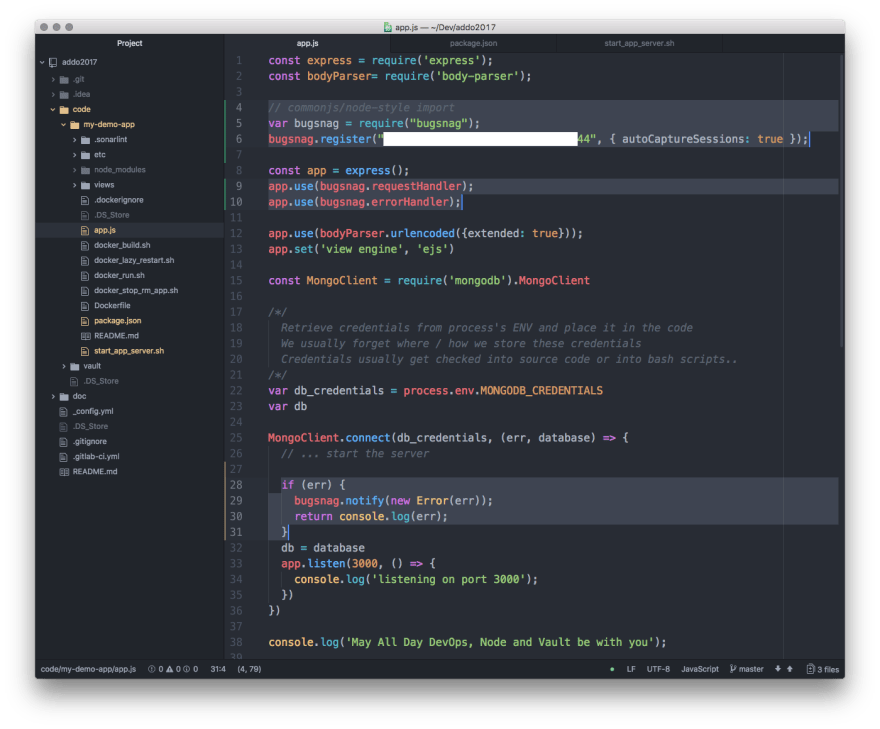Open the 3 files changed indicator
Screen dimensions: 880x729
click(823, 669)
